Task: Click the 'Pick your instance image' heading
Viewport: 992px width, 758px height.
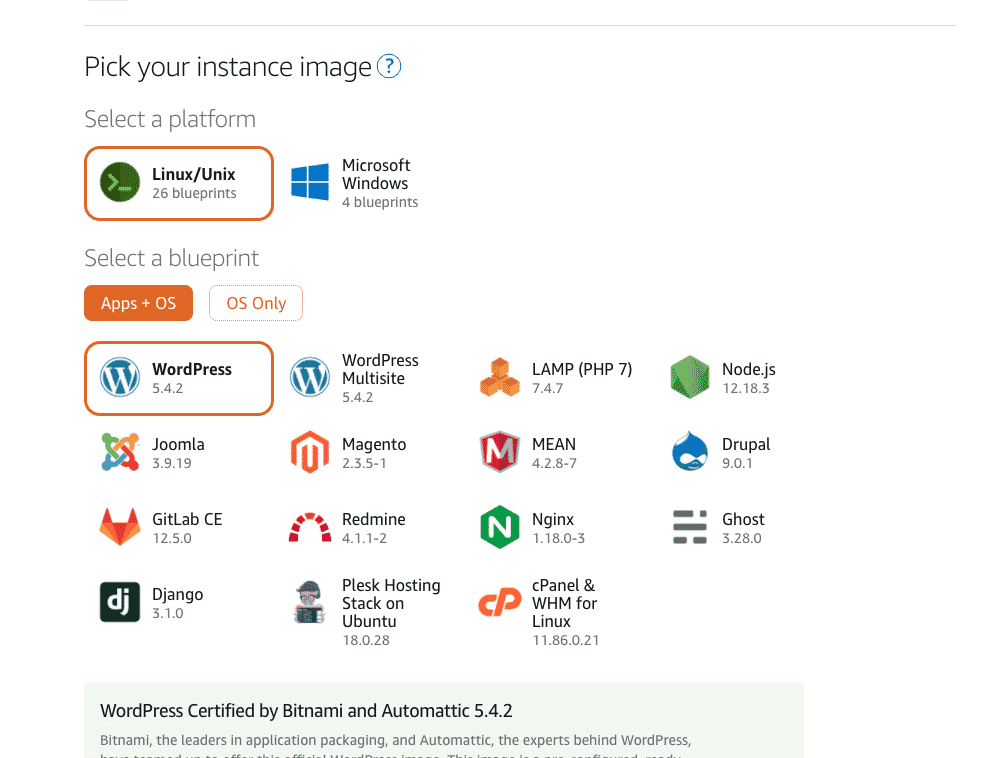Action: (228, 67)
